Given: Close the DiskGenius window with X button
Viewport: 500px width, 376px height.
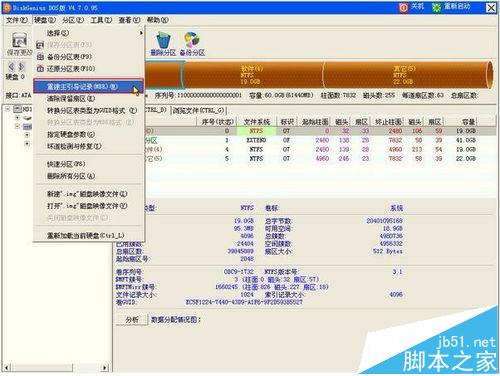Looking at the screenshot, I should tap(491, 7).
